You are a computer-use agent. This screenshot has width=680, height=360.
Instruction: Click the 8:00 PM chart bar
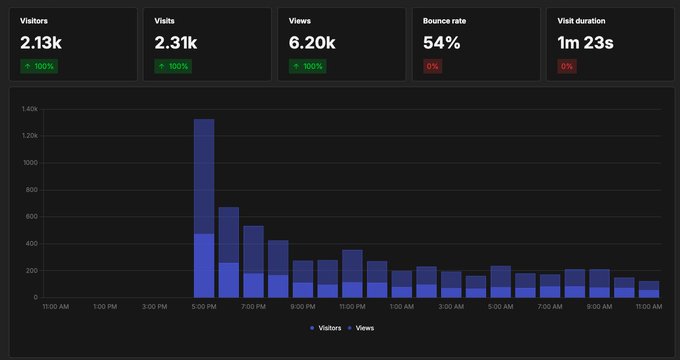pos(278,269)
